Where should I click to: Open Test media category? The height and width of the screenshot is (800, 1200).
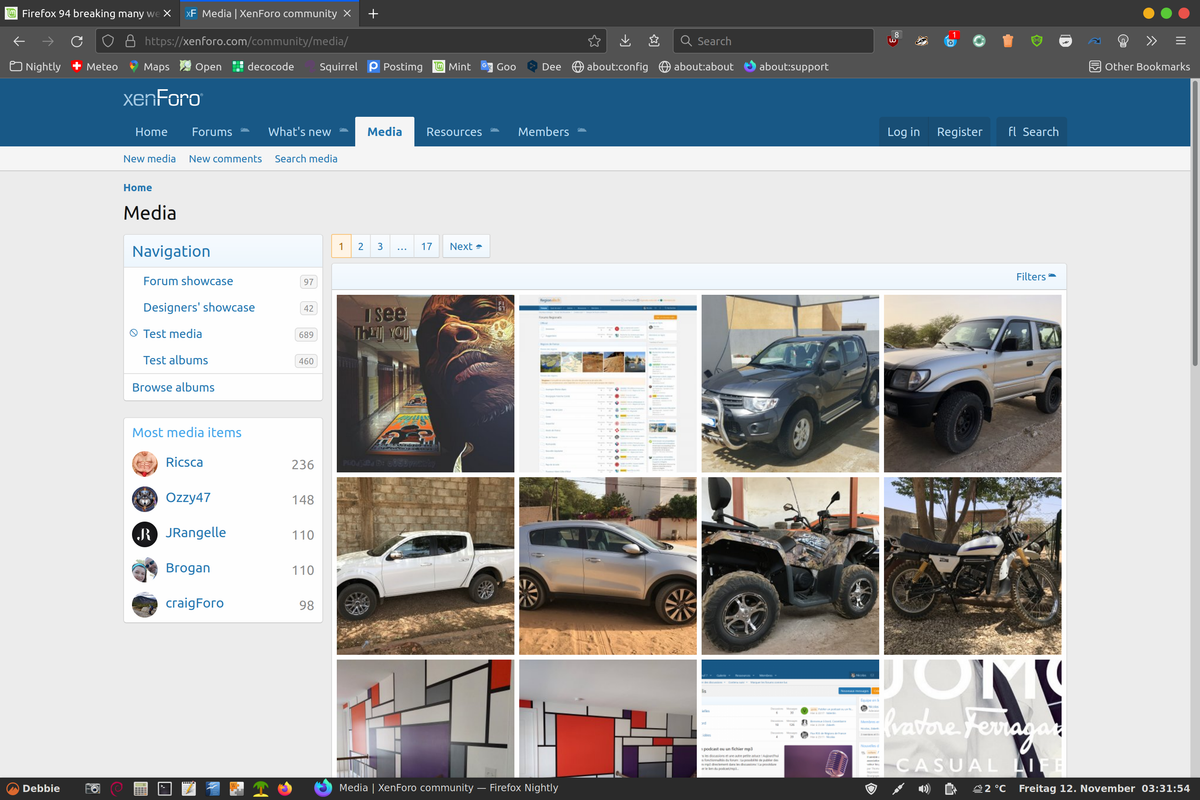coord(172,334)
